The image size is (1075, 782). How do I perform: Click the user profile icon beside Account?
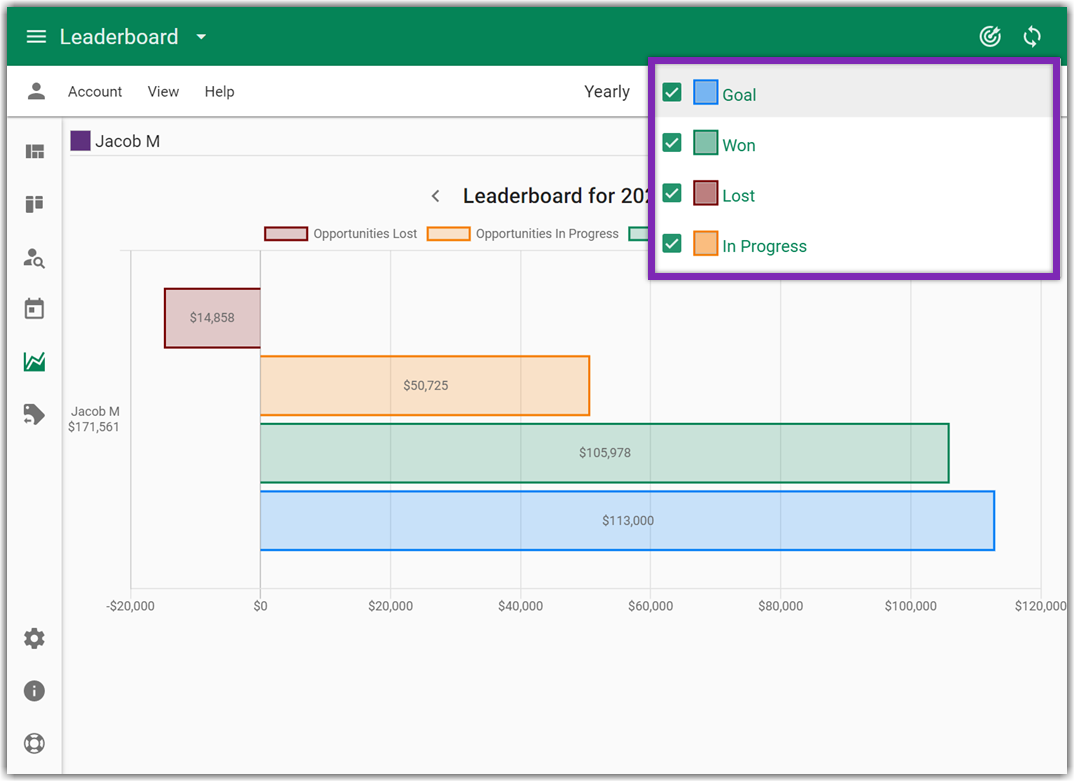pyautogui.click(x=36, y=91)
